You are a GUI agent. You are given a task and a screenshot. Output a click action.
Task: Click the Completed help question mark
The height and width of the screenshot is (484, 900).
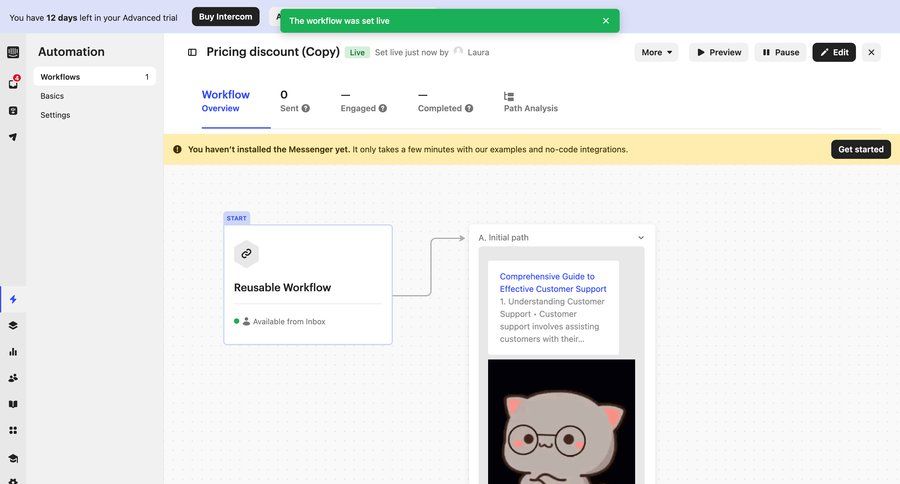tap(469, 108)
